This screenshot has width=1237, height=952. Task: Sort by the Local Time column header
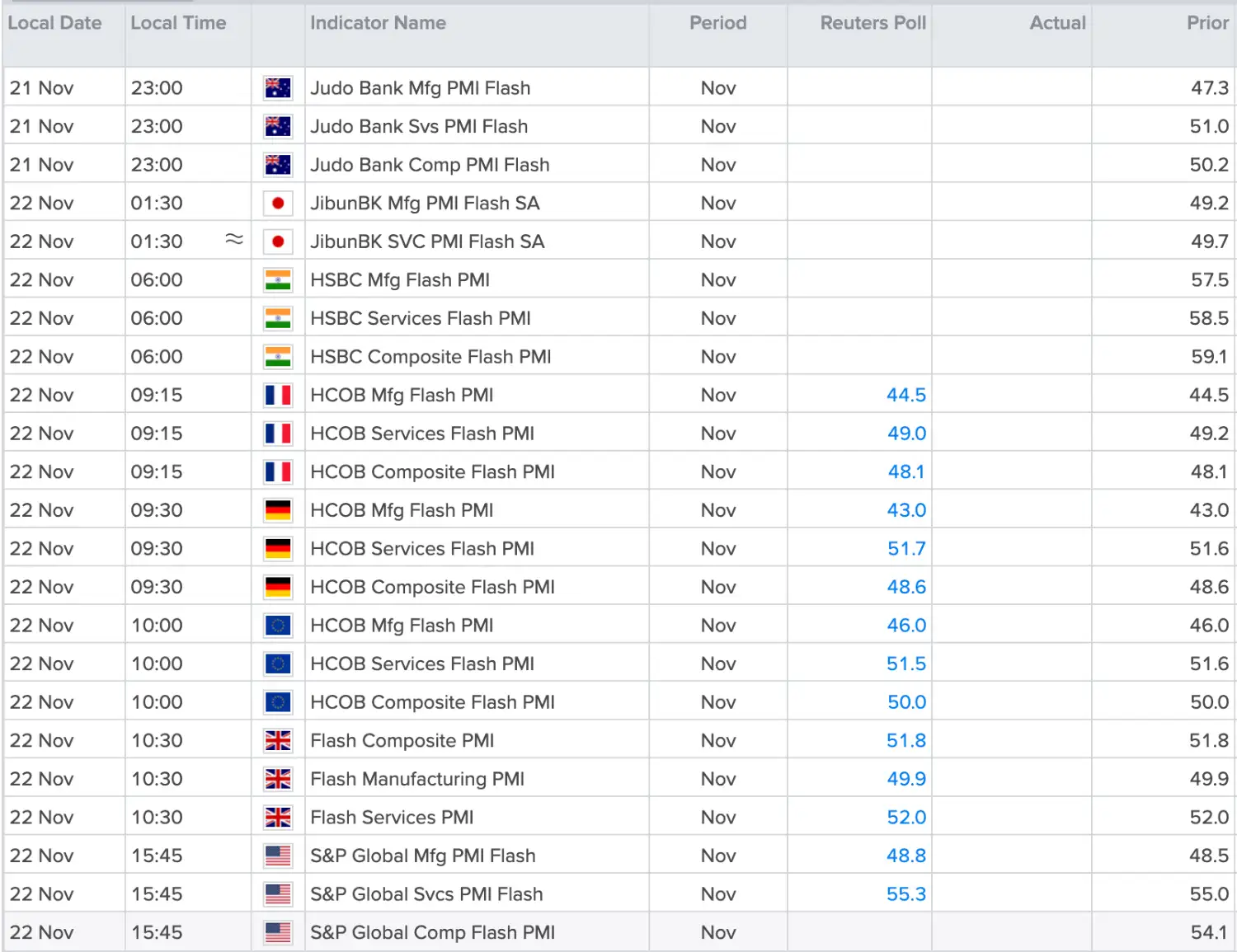click(x=178, y=23)
